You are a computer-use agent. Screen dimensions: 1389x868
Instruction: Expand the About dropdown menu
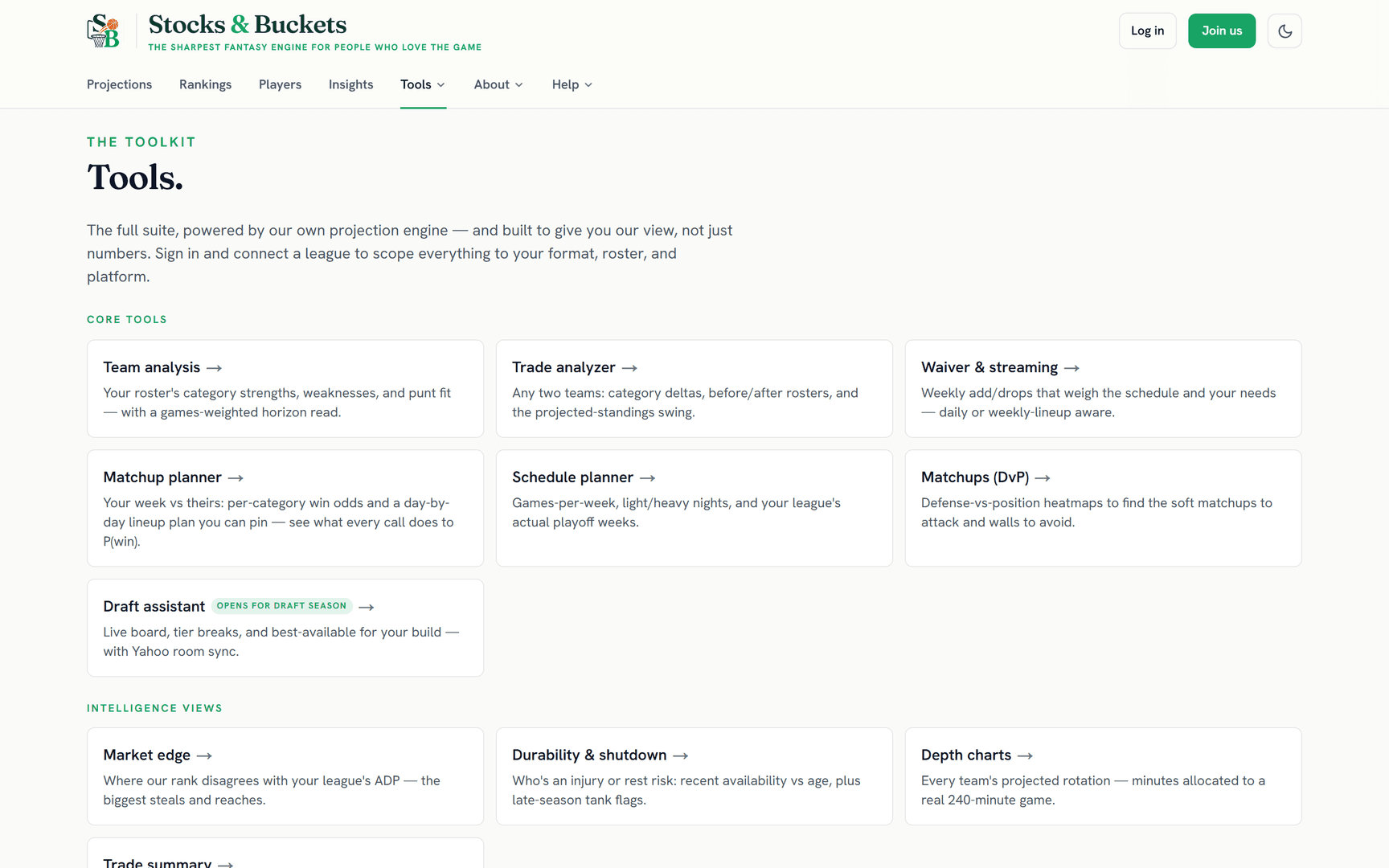(x=498, y=84)
